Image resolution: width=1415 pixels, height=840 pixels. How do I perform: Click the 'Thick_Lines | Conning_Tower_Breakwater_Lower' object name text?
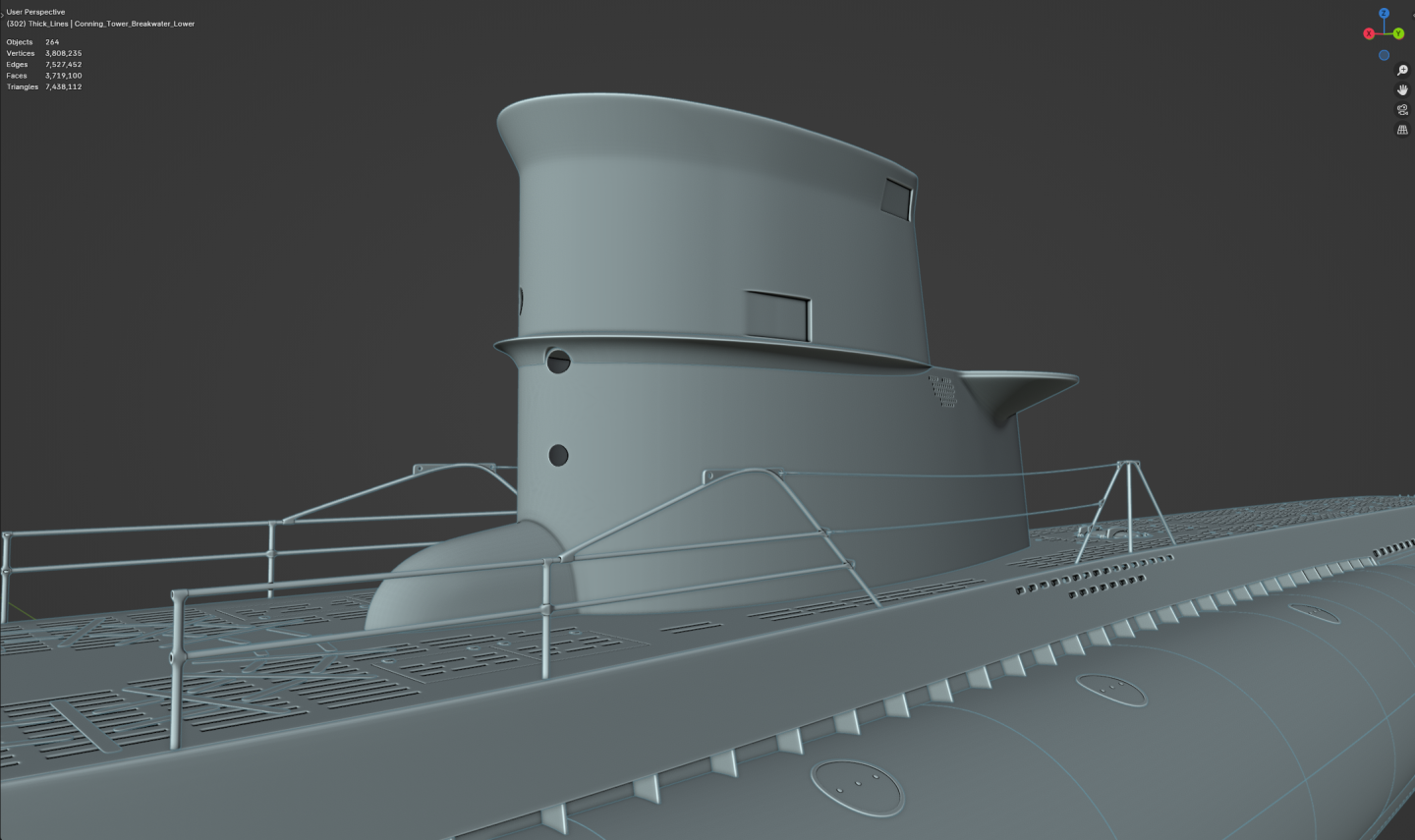click(111, 24)
